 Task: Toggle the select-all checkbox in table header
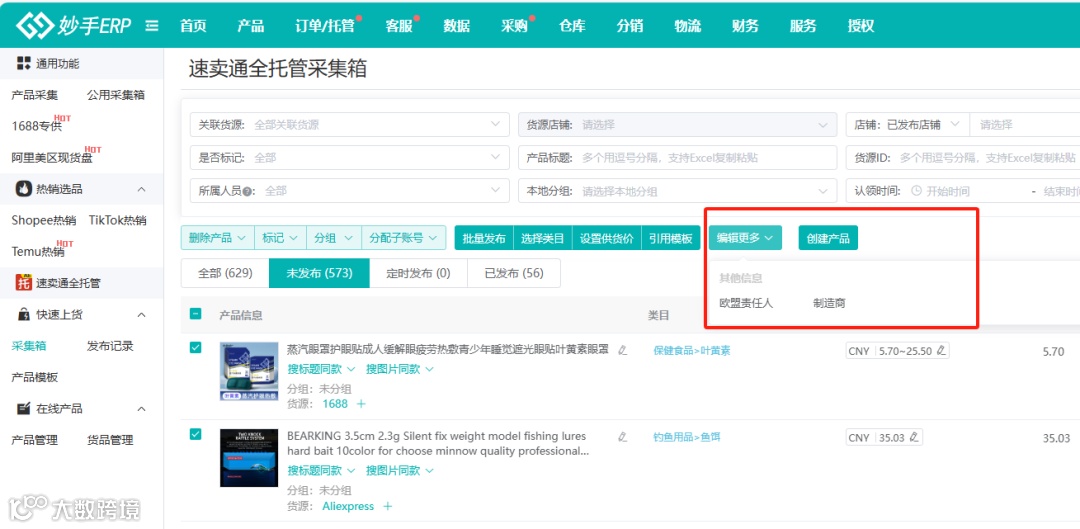[x=196, y=314]
